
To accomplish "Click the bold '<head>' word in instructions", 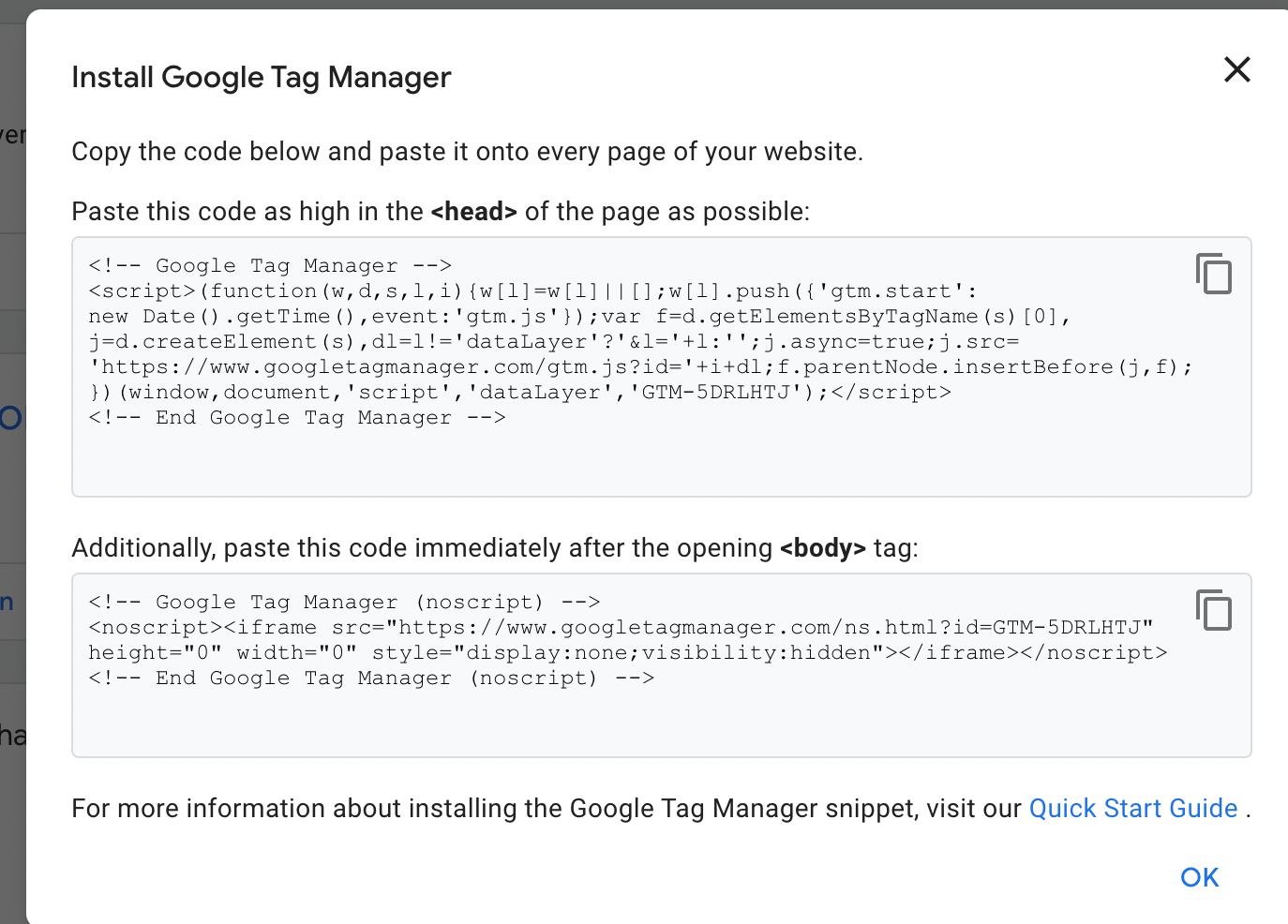I will pyautogui.click(x=474, y=212).
